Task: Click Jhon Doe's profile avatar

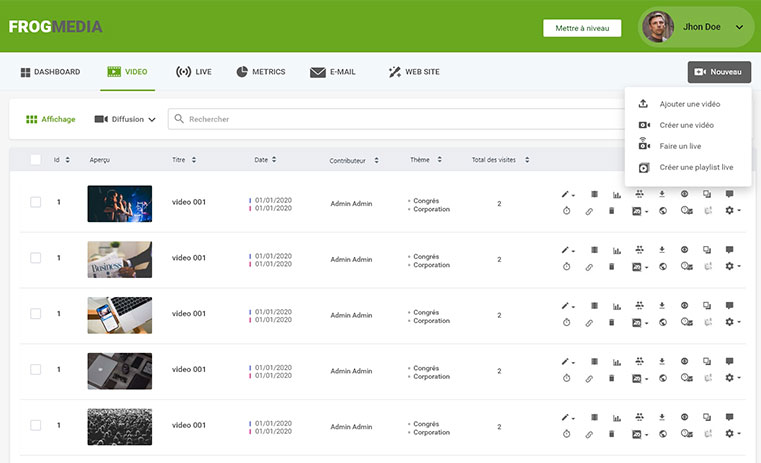Action: [x=658, y=27]
